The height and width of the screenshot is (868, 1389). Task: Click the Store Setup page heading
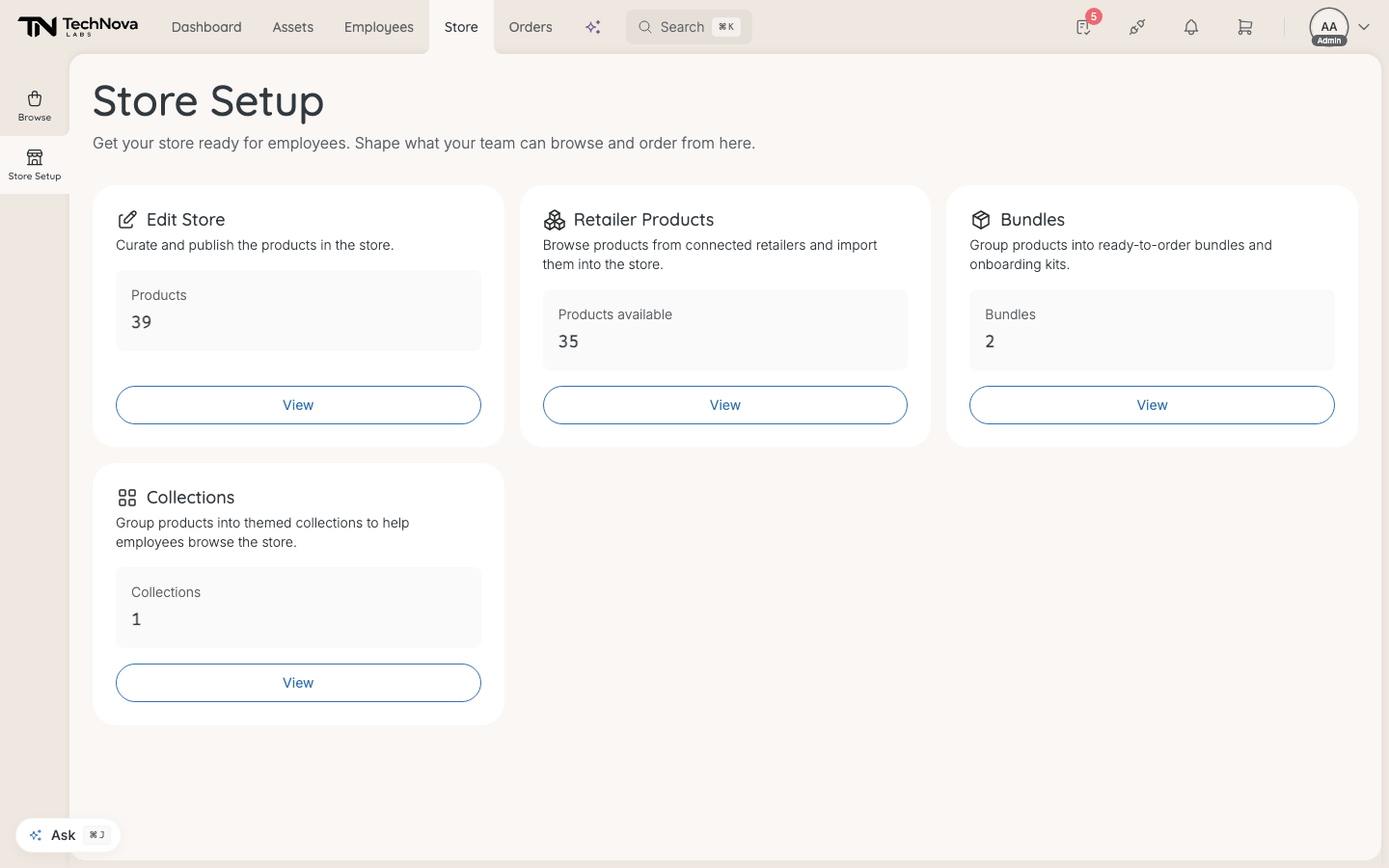point(208,101)
